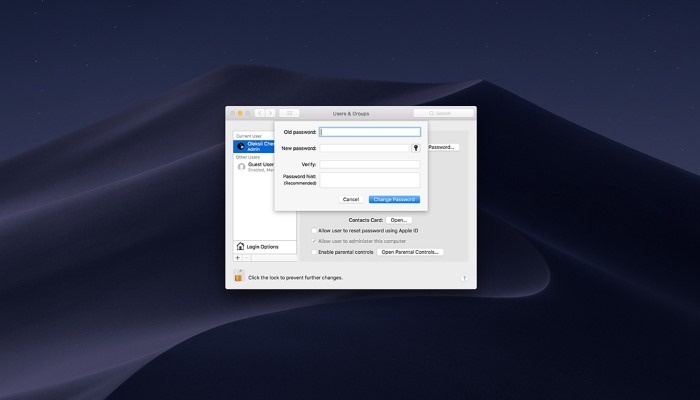Viewport: 700px width, 400px height.
Task: Open the help question mark button
Action: [x=464, y=277]
